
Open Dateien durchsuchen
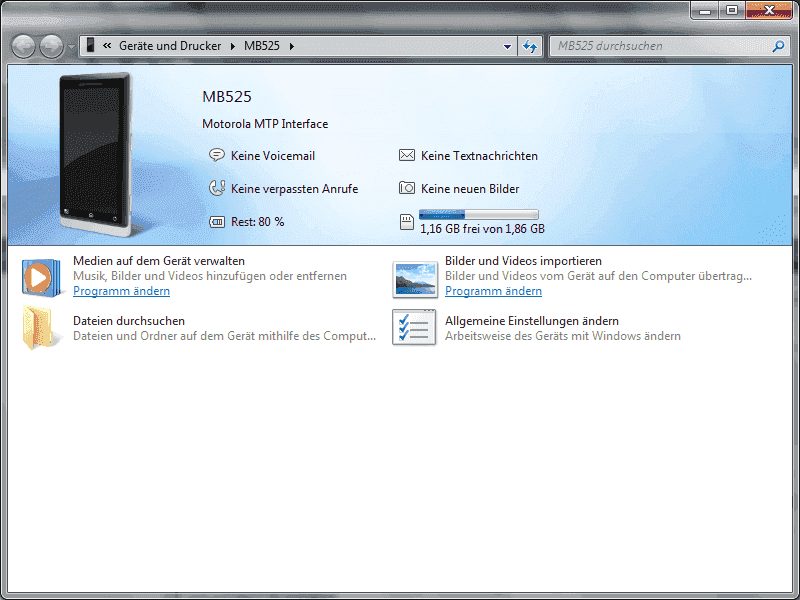point(129,321)
